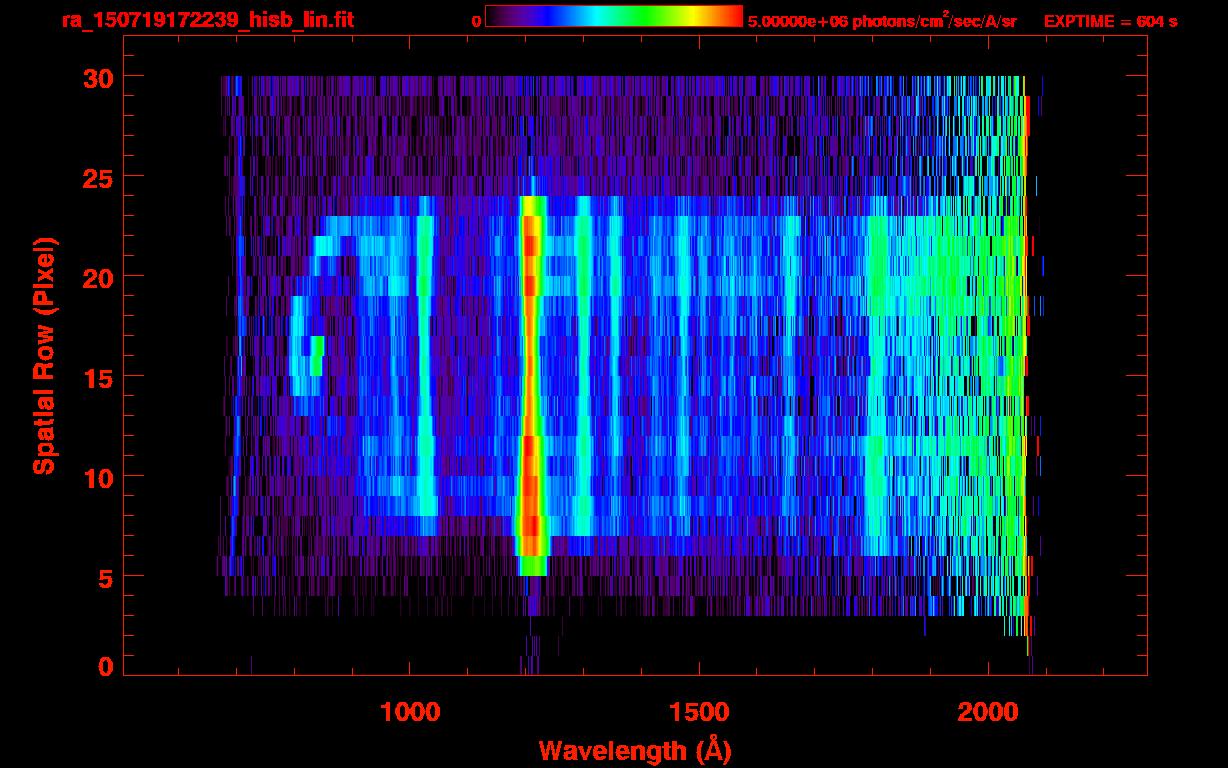
Task: Click the y-axis tick label 10
Action: click(x=99, y=477)
